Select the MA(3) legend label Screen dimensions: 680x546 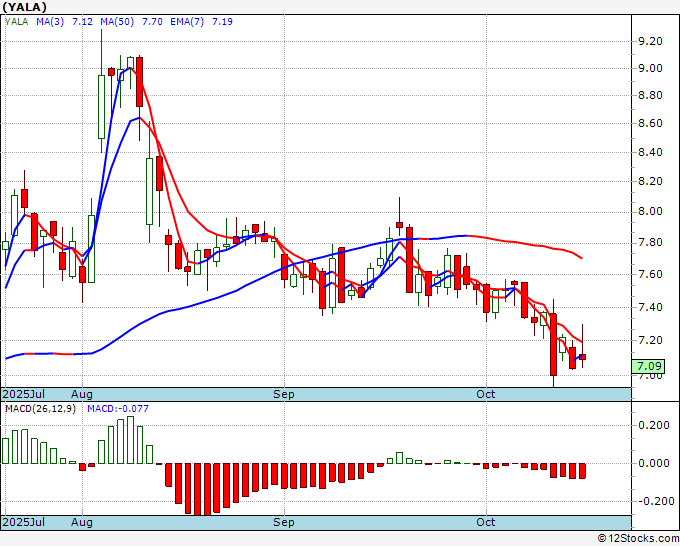[x=50, y=22]
